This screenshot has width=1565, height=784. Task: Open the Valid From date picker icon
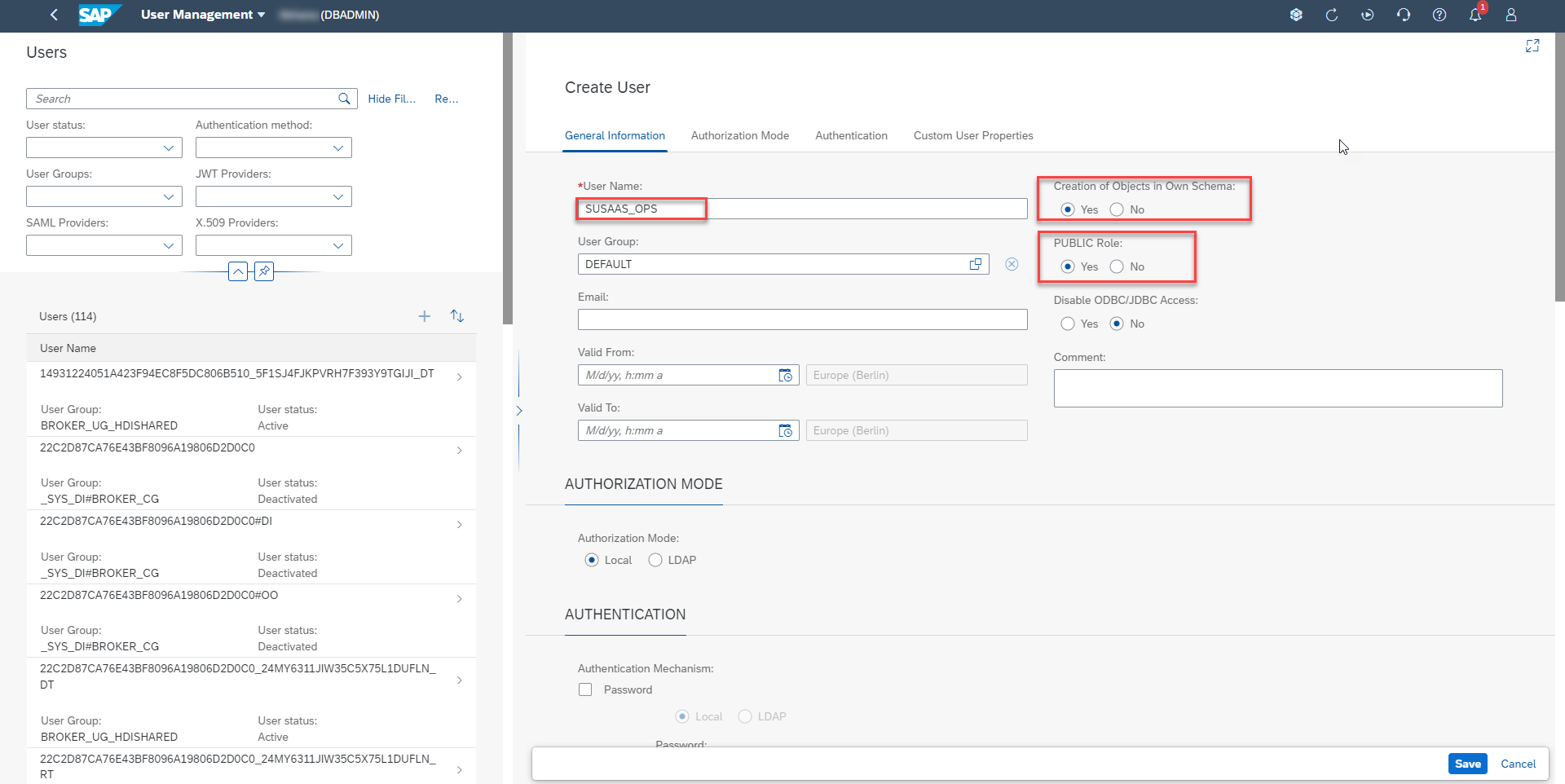(x=786, y=375)
